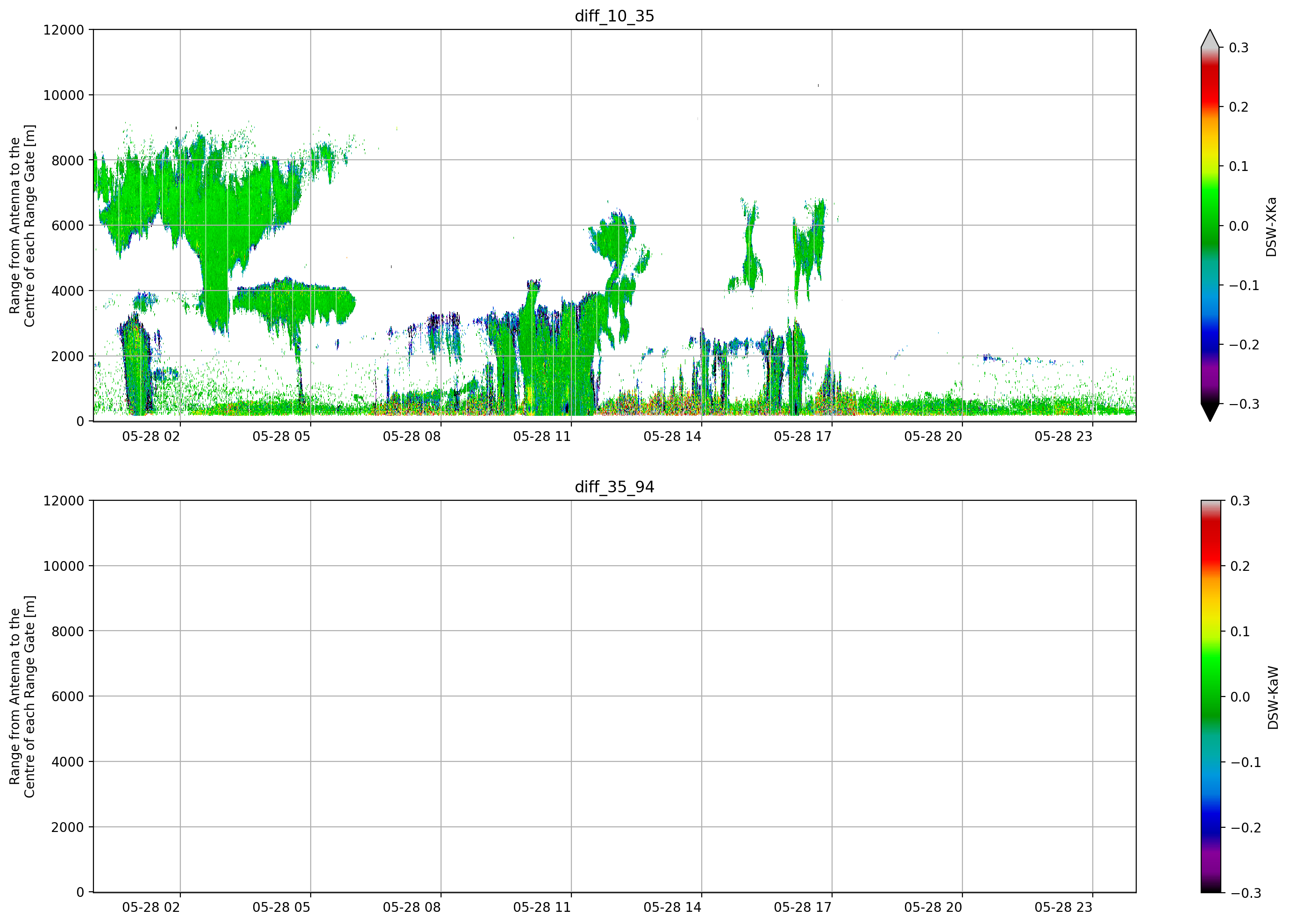1289x924 pixels.
Task: Click '05-28 02' tick label on top plot
Action: (x=151, y=436)
